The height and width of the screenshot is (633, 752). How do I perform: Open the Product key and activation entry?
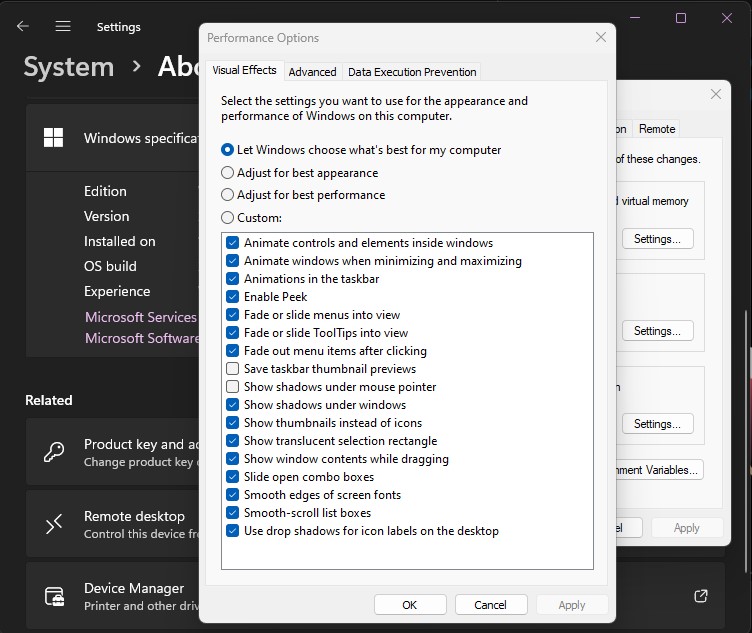(x=113, y=452)
